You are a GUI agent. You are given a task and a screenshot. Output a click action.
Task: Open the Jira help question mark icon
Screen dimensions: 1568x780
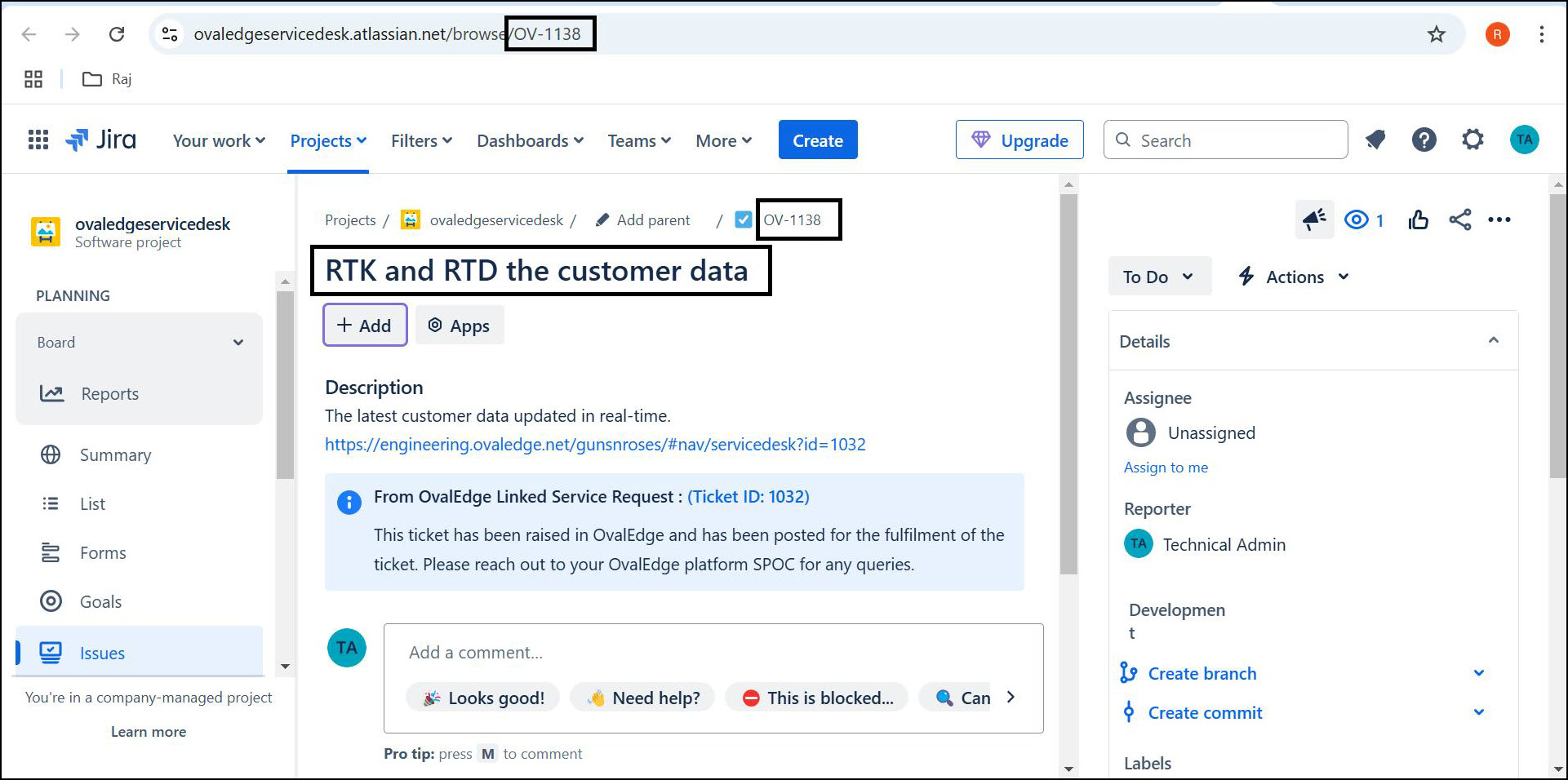1424,140
